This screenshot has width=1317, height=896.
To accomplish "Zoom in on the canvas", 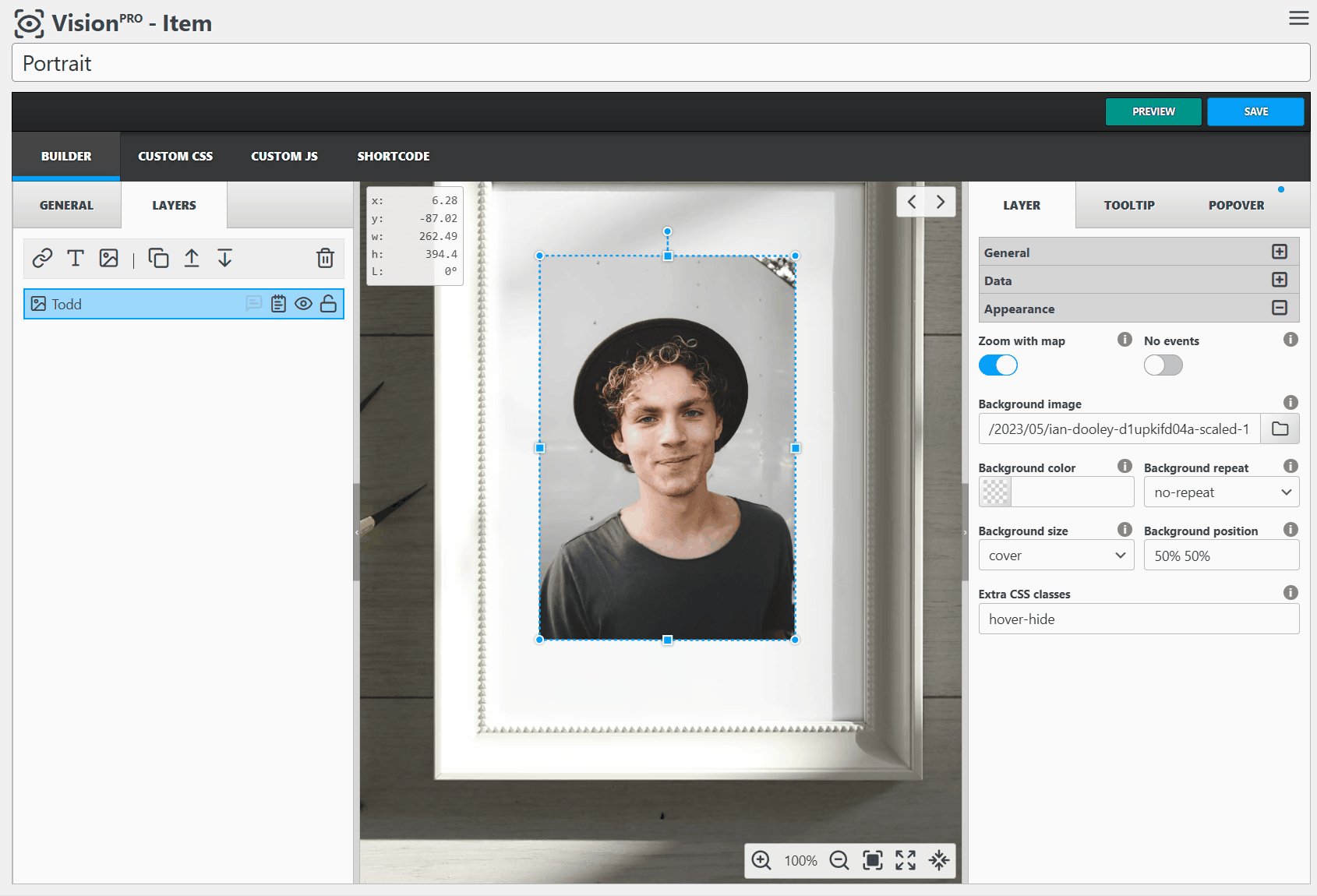I will pyautogui.click(x=761, y=860).
